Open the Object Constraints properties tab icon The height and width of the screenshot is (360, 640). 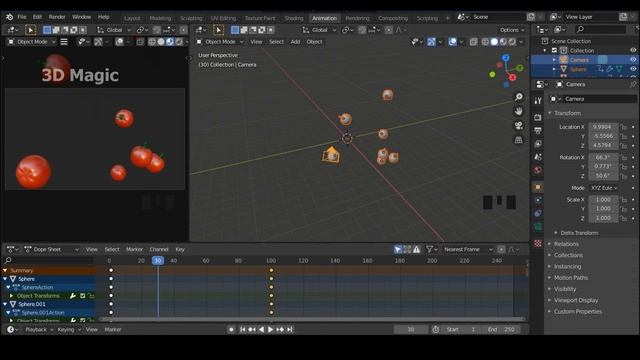(538, 213)
